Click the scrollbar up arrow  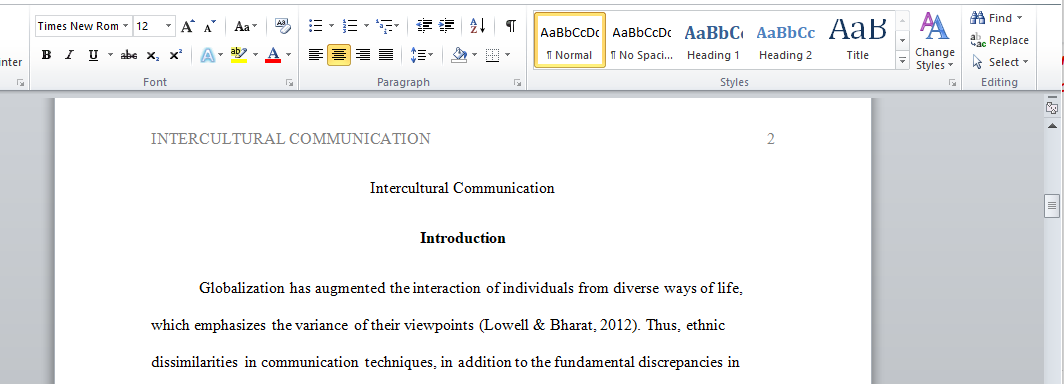(1052, 126)
